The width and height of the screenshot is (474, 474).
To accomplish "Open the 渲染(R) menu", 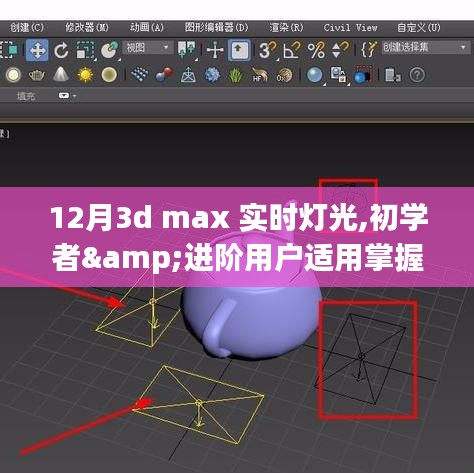I will 287,27.
